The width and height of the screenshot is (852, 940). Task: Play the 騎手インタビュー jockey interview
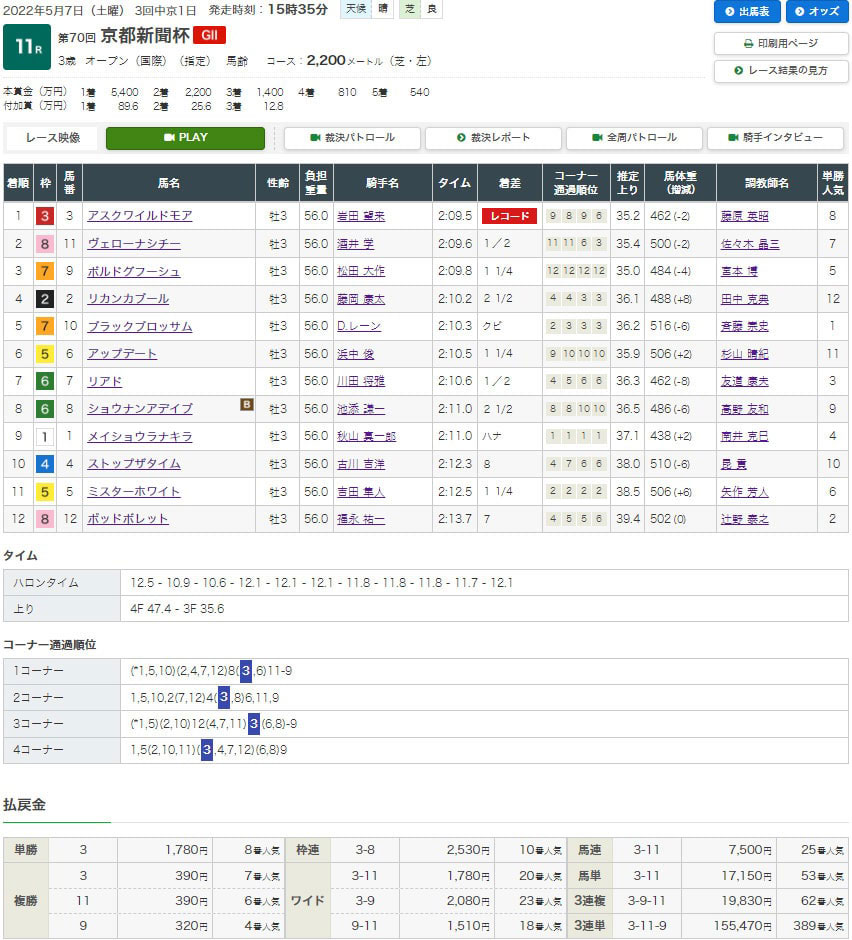(775, 138)
